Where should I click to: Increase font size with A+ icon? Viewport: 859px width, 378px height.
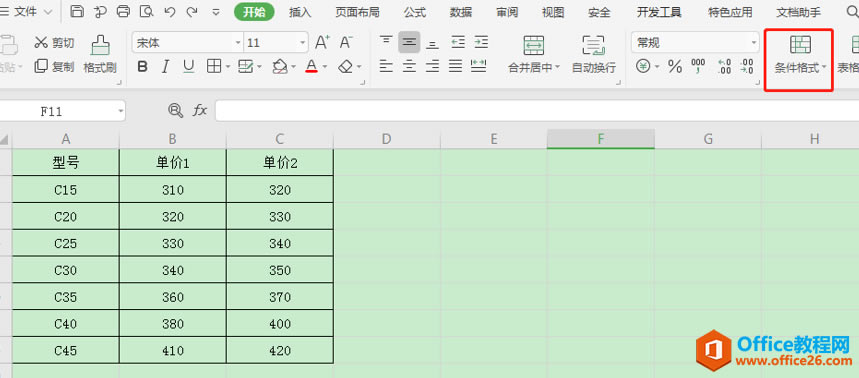[323, 42]
